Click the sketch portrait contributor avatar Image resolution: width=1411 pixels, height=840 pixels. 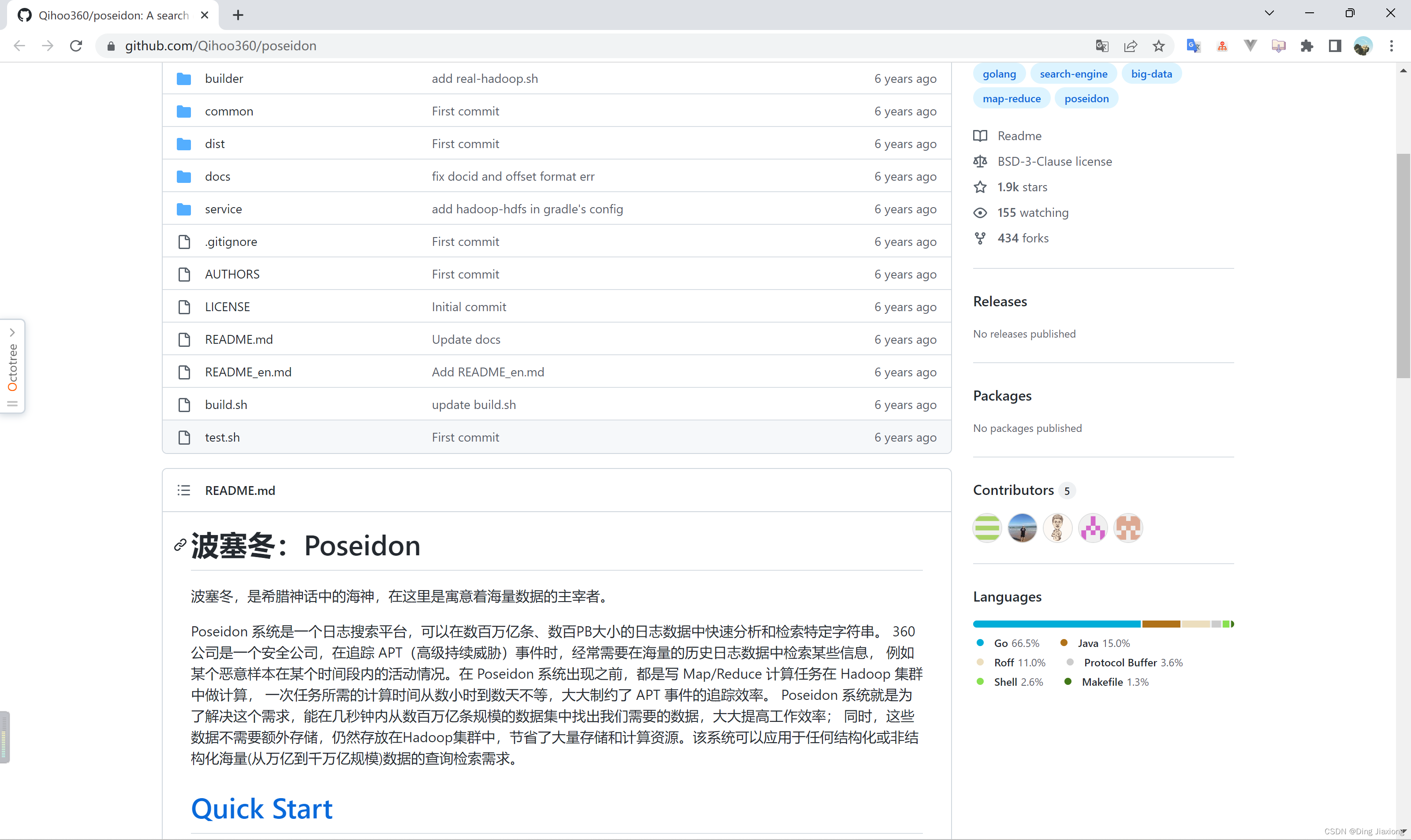(1057, 528)
